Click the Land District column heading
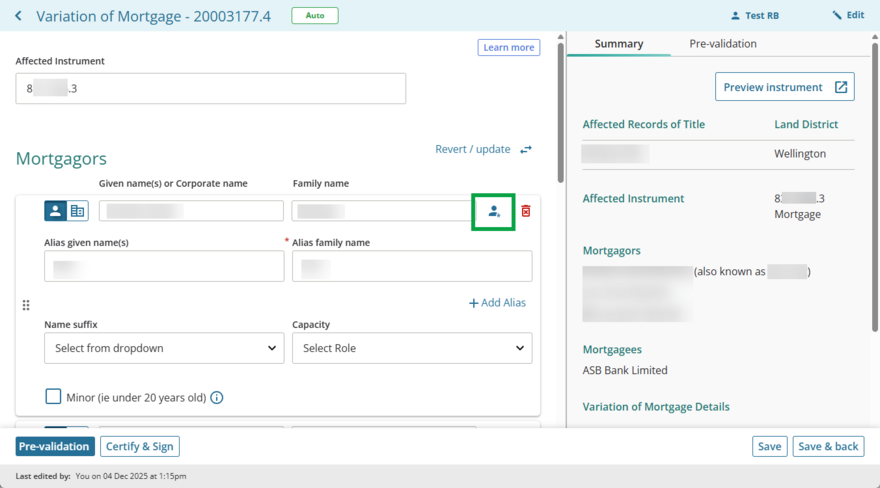880x488 pixels. coord(806,125)
